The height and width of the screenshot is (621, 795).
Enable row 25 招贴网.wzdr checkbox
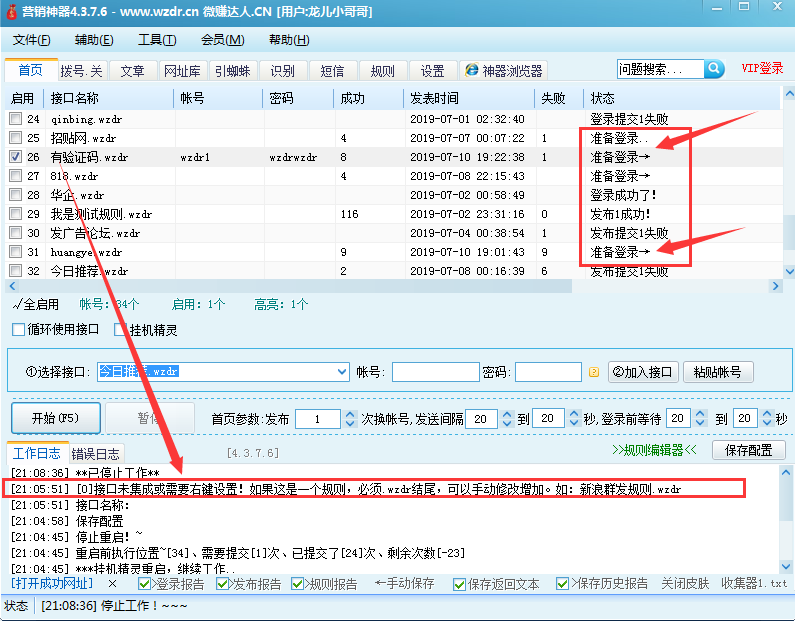pyautogui.click(x=16, y=137)
